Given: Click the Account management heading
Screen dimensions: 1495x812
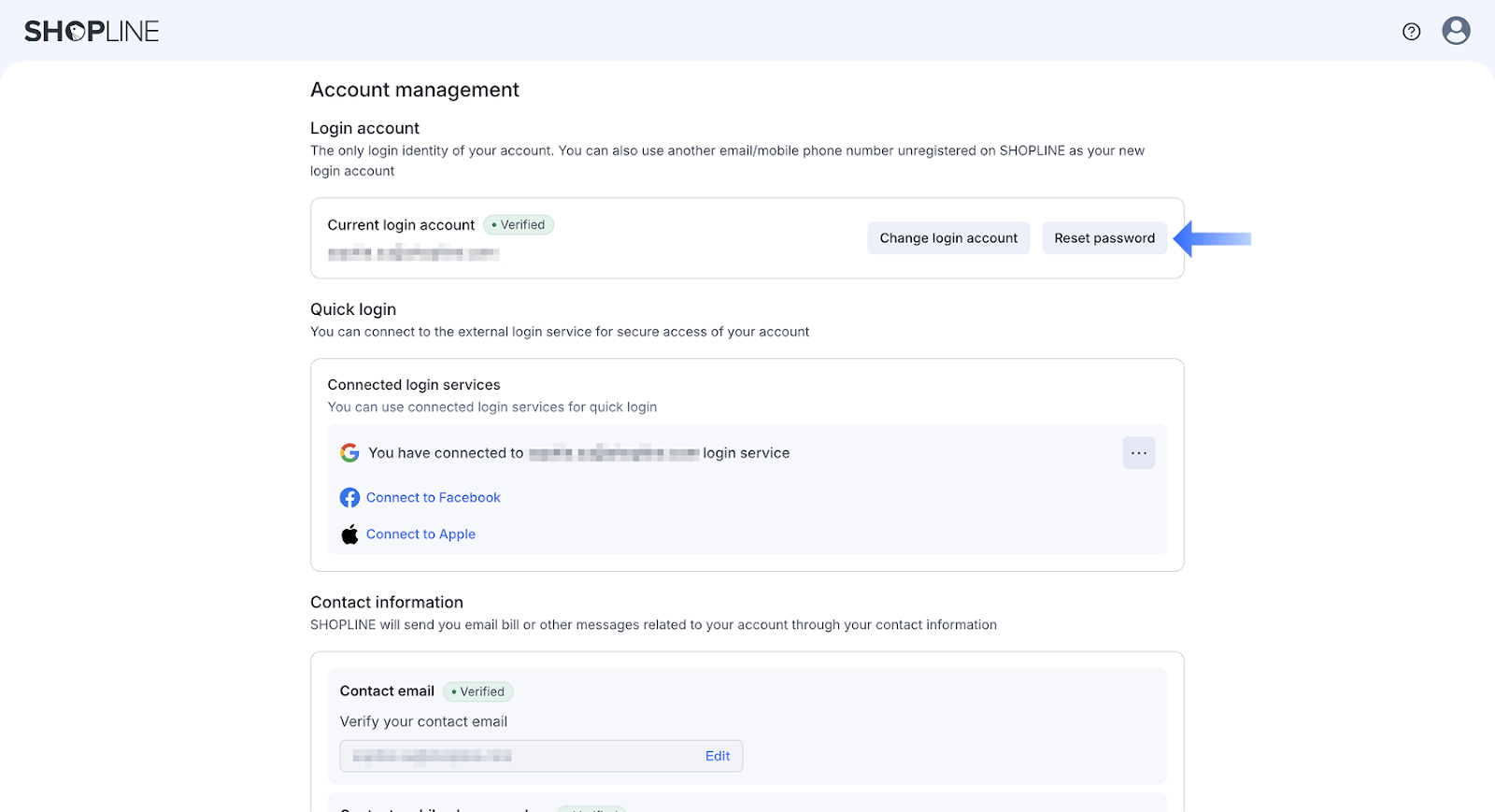Looking at the screenshot, I should pyautogui.click(x=414, y=90).
